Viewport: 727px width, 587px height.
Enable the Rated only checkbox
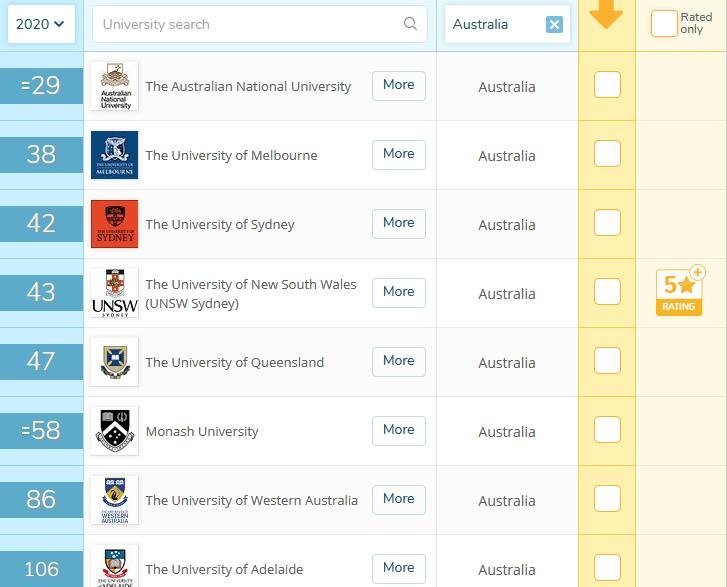pos(664,24)
